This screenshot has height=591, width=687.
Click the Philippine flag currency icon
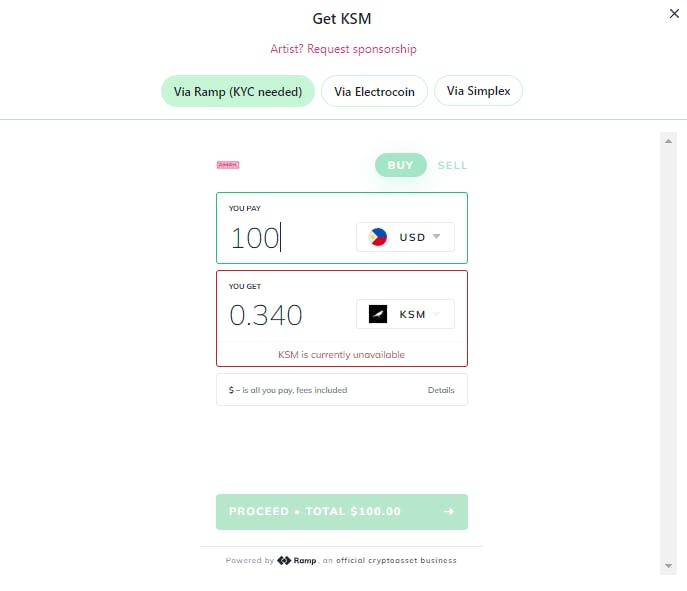click(x=378, y=237)
